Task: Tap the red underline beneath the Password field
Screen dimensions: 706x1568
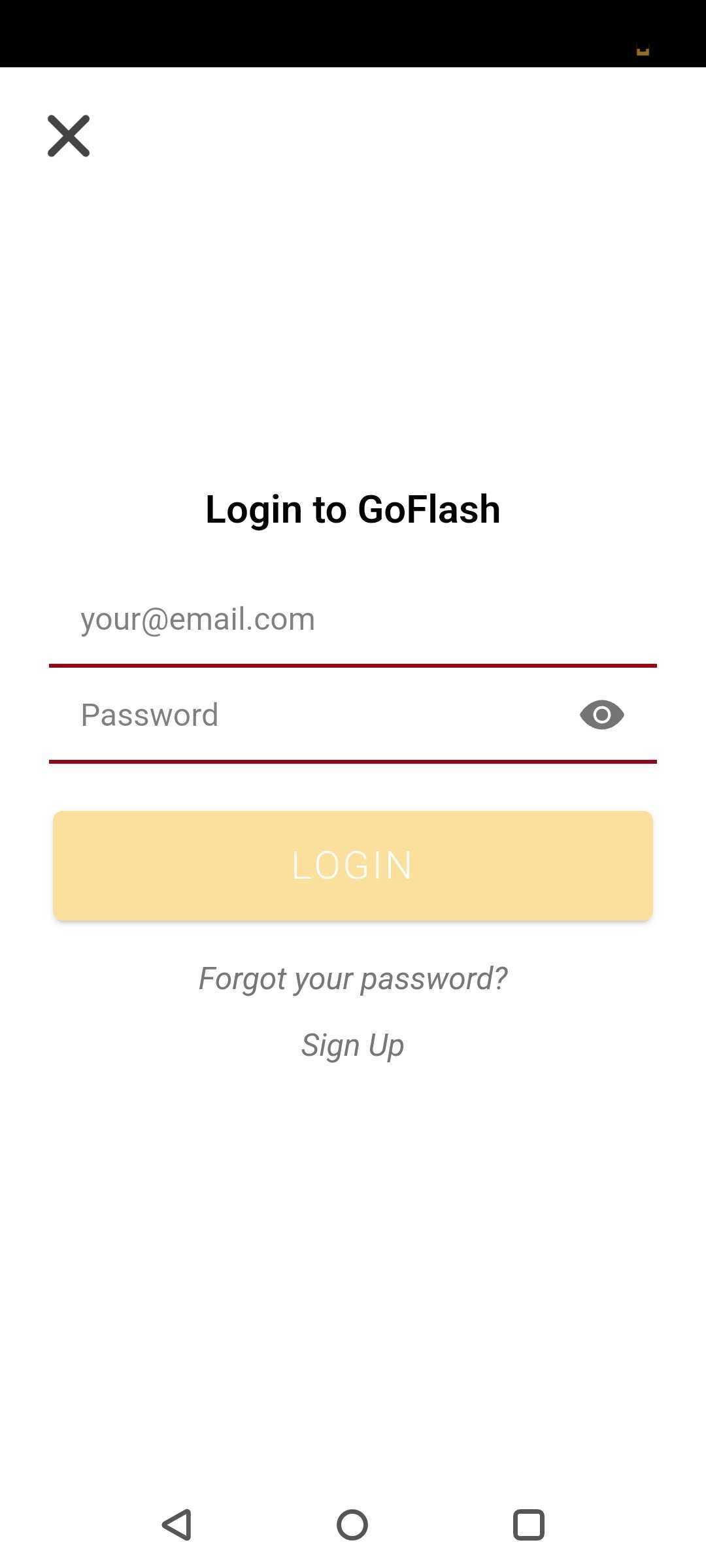Action: (353, 761)
